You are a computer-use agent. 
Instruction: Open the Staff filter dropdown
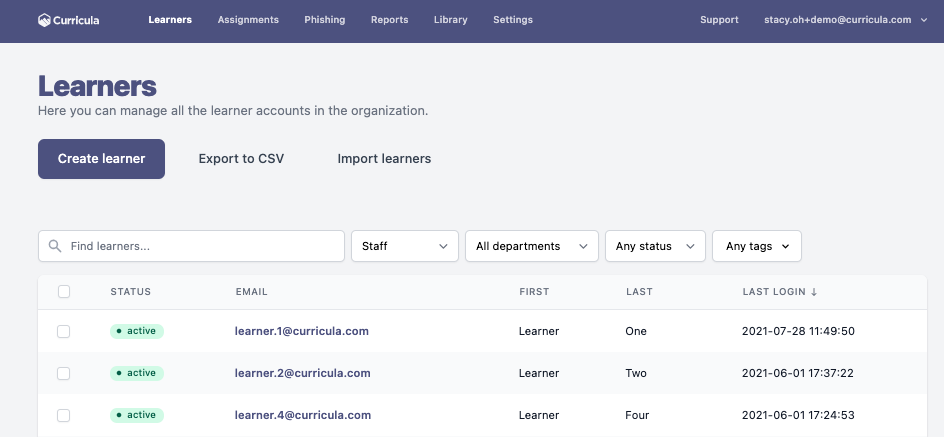[x=405, y=246]
